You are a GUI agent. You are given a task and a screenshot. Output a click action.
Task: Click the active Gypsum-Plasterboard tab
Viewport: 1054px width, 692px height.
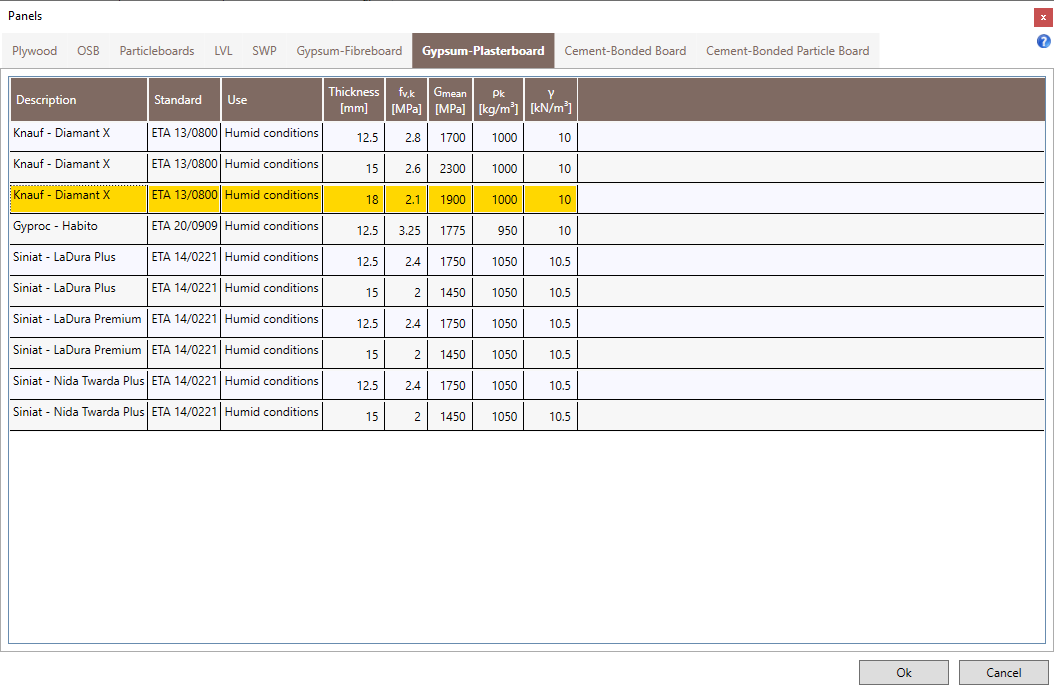[483, 50]
